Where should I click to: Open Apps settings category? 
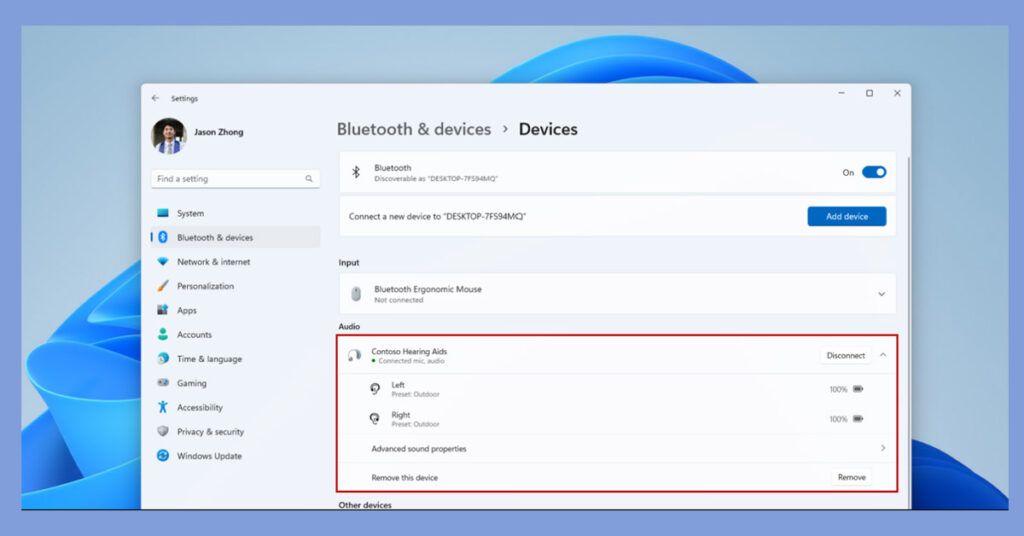(x=235, y=310)
